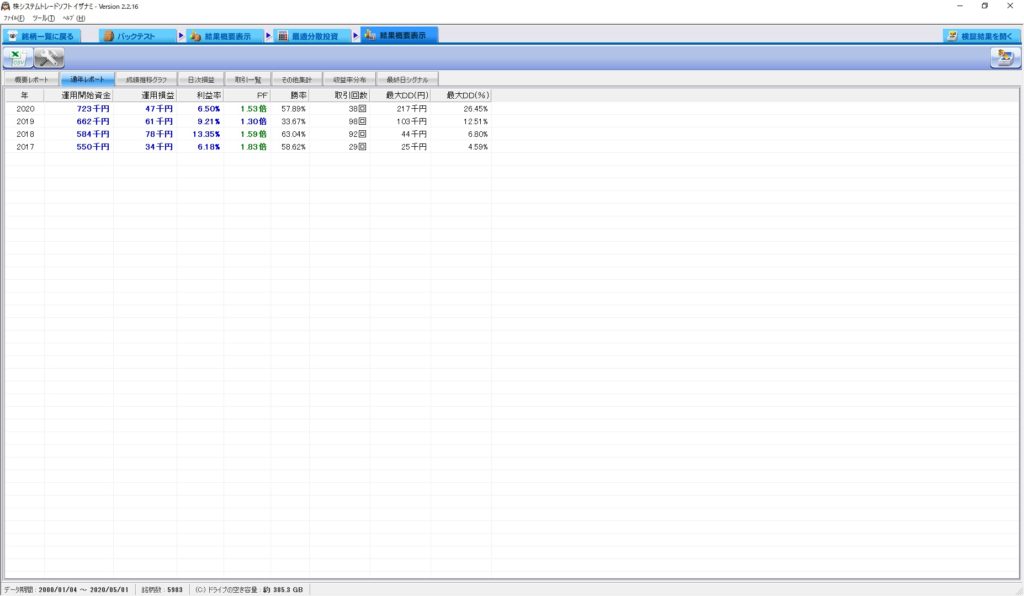Open the ファイル menu
The height and width of the screenshot is (596, 1024).
click(x=13, y=18)
